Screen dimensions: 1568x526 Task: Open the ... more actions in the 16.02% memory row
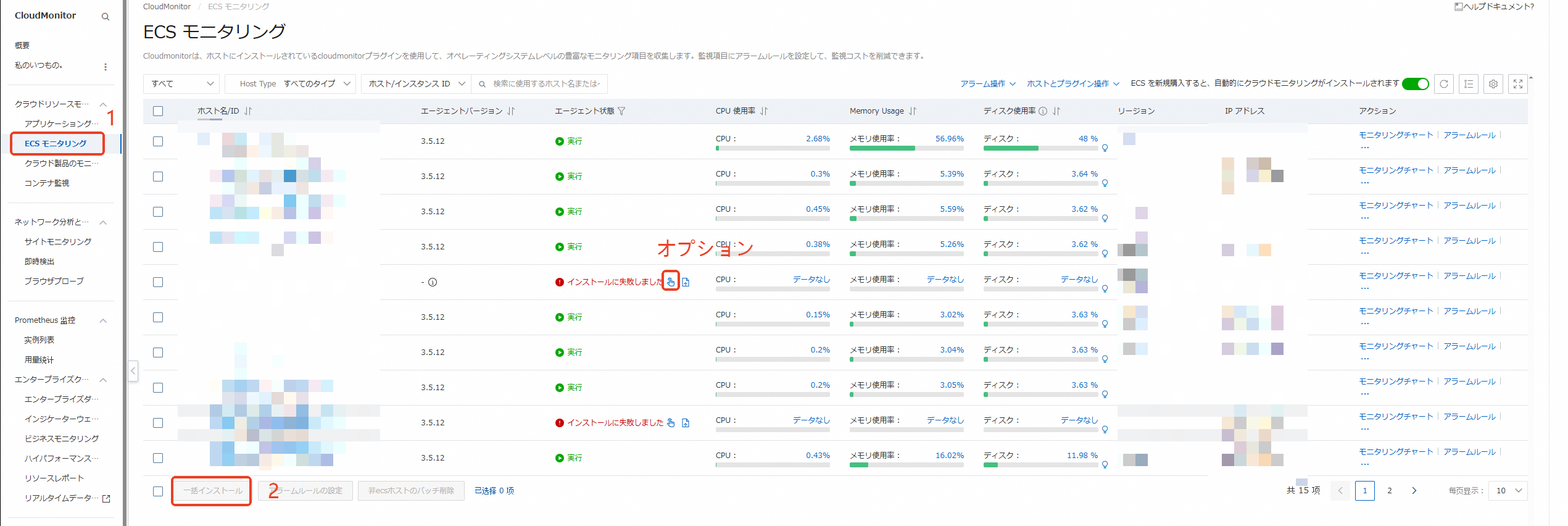pyautogui.click(x=1364, y=464)
